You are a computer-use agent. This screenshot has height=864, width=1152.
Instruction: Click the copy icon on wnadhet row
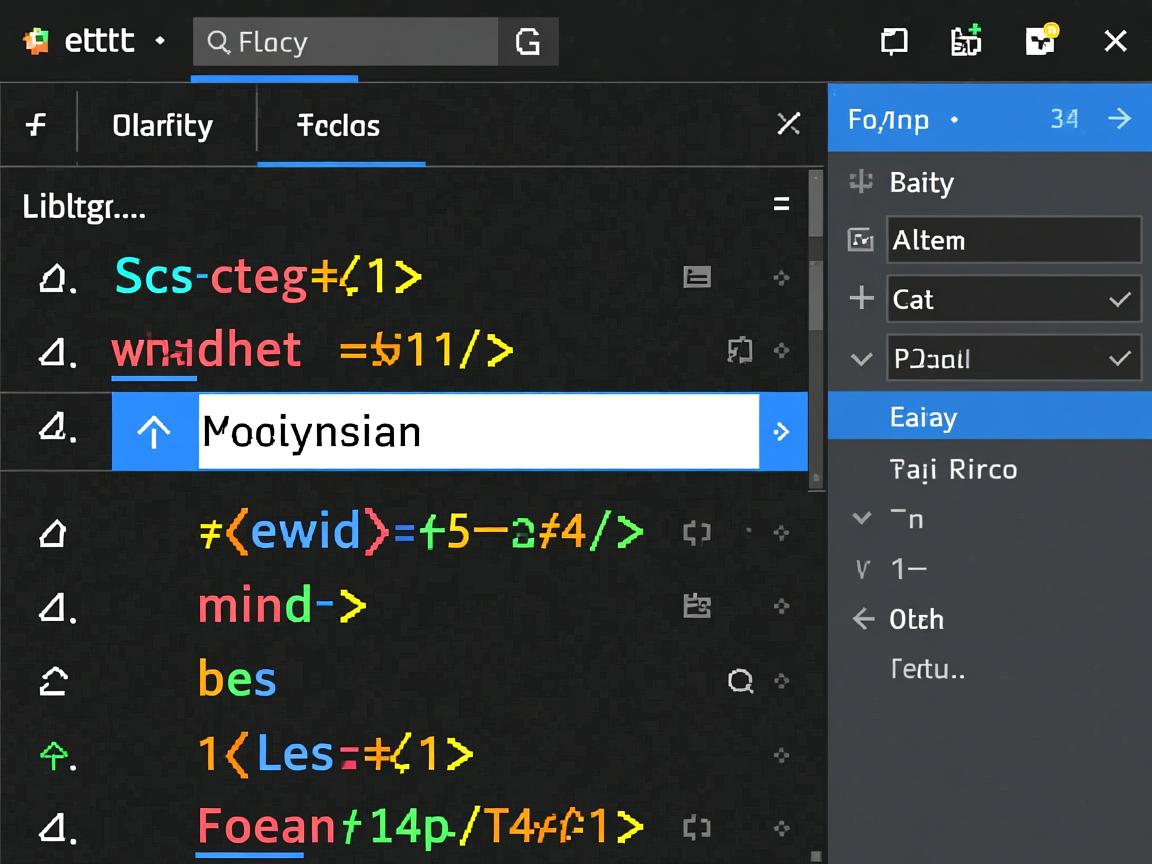tap(739, 350)
